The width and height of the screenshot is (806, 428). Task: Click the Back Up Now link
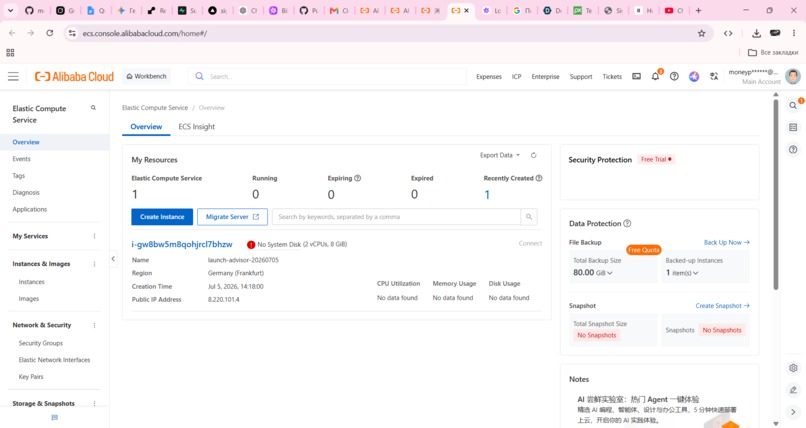pyautogui.click(x=727, y=243)
